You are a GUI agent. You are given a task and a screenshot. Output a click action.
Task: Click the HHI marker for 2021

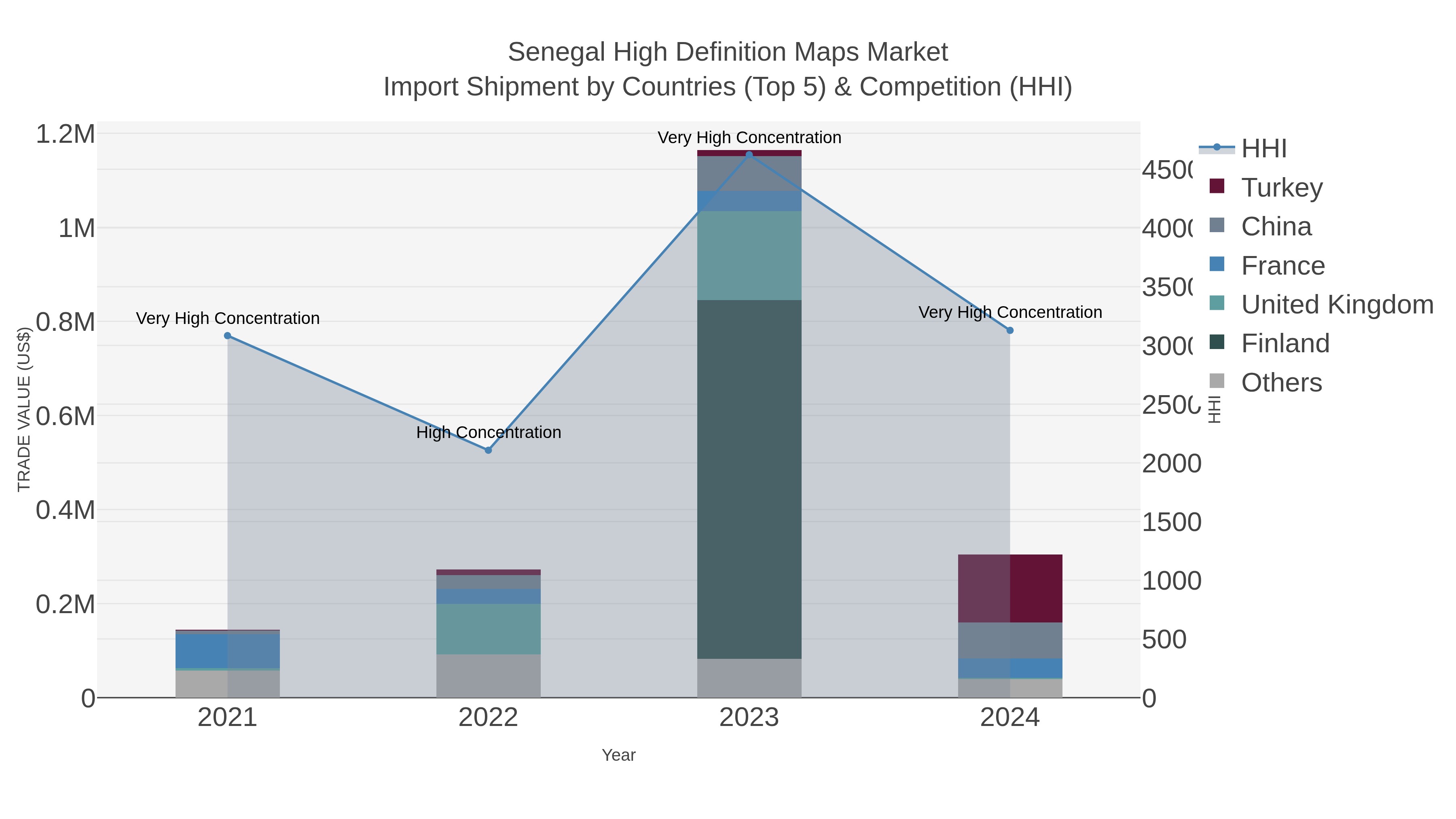click(228, 336)
